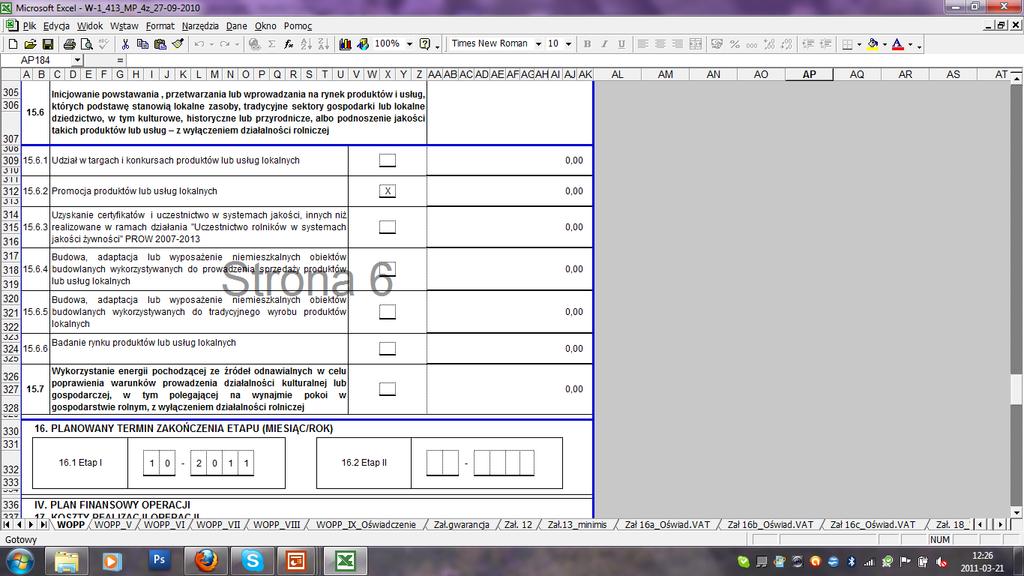The height and width of the screenshot is (576, 1024).
Task: Switch to the WOPP_IX_Oświadczenie sheet tab
Action: point(366,524)
